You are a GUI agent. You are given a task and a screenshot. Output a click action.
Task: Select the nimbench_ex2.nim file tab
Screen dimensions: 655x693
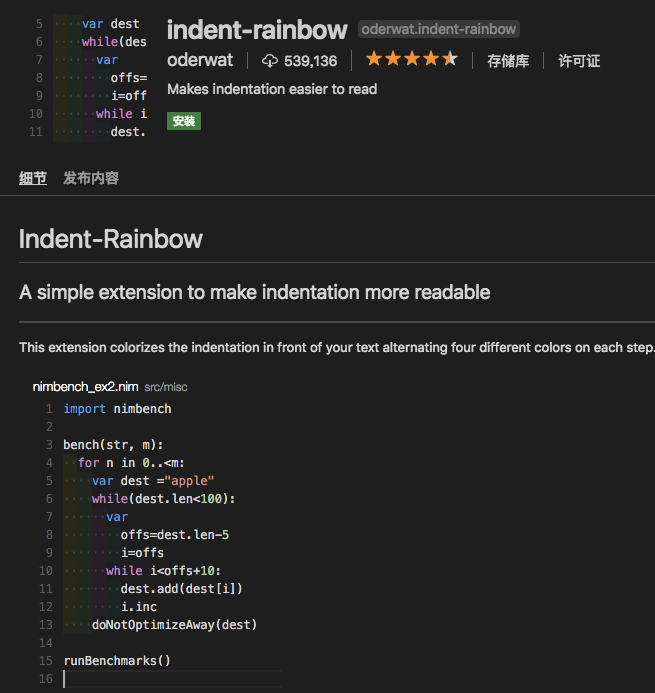[85, 386]
